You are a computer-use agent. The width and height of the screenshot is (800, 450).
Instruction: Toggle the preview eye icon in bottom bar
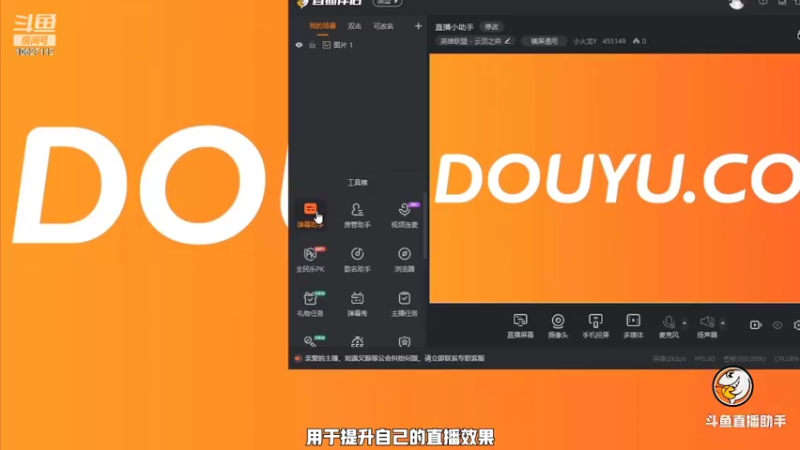point(777,325)
